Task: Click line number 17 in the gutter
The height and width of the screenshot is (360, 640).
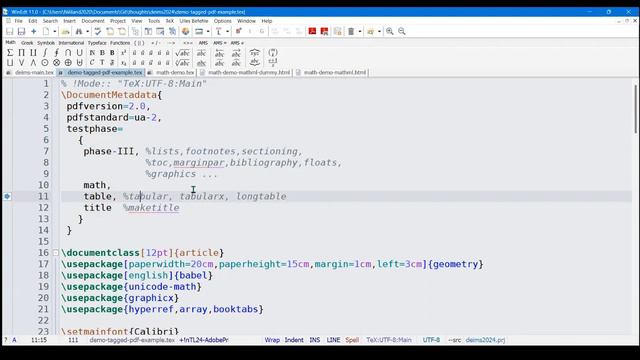Action: click(43, 264)
